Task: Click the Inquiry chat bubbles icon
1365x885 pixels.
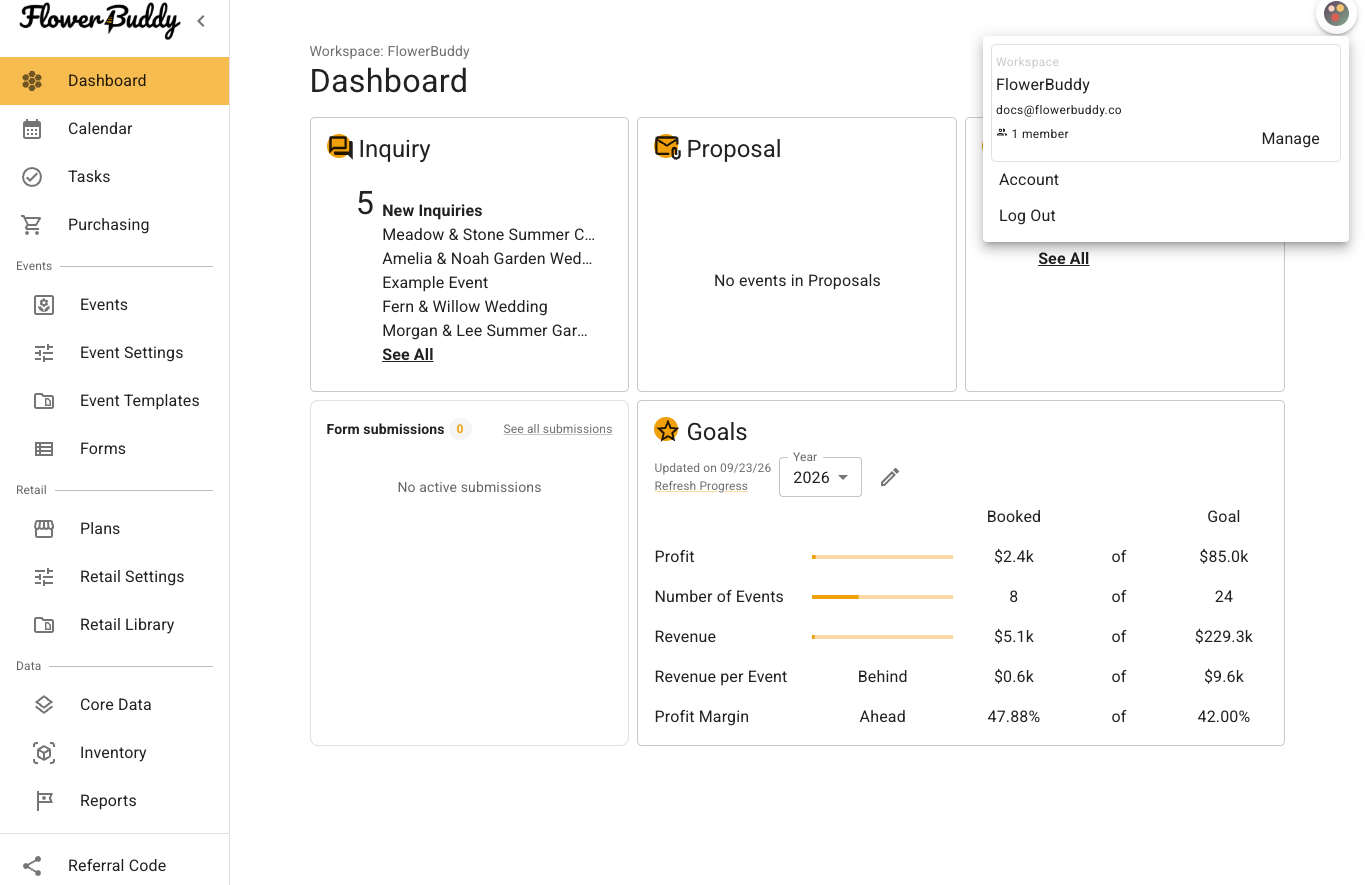Action: click(x=340, y=147)
